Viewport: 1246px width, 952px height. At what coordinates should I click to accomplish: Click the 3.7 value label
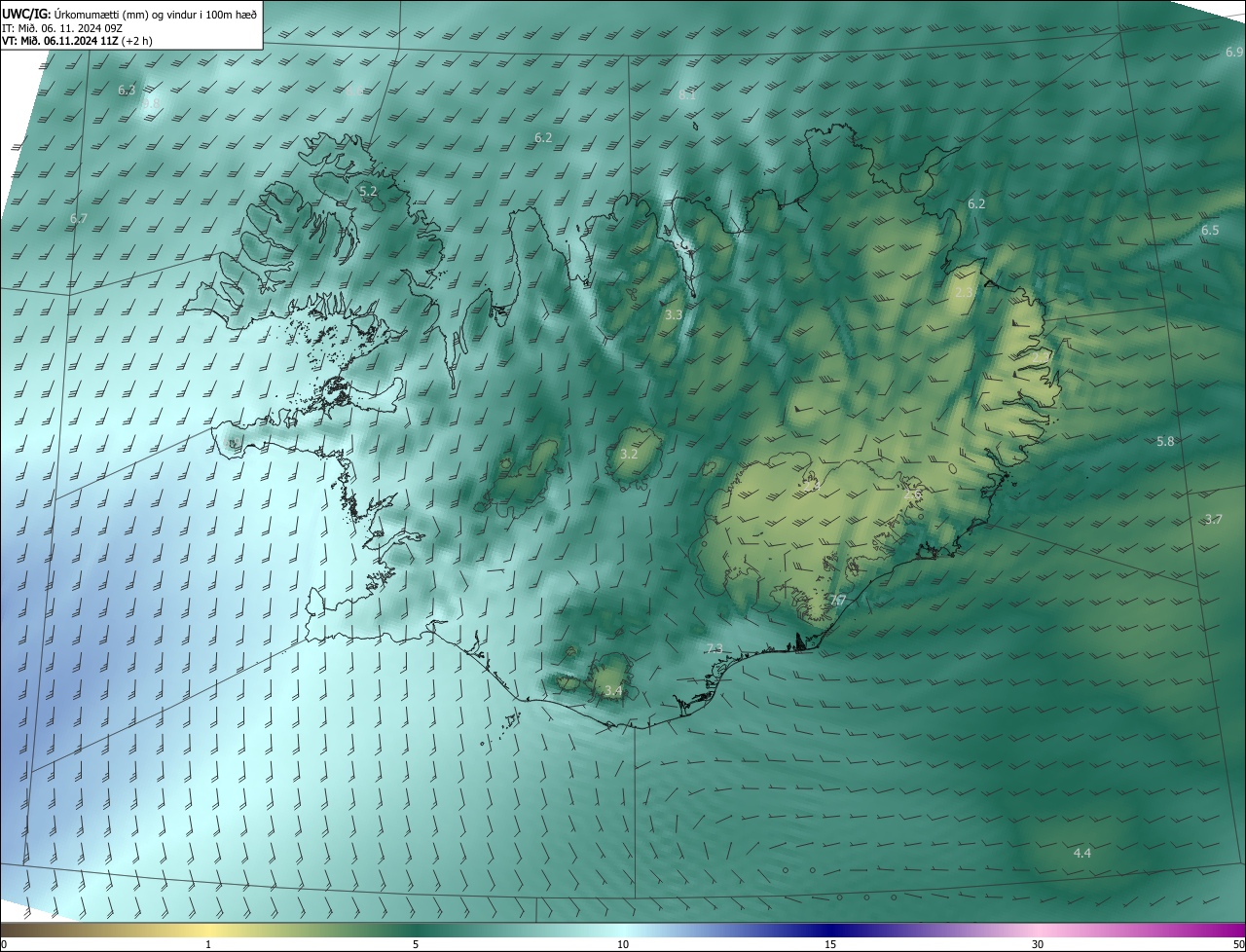pos(1213,520)
